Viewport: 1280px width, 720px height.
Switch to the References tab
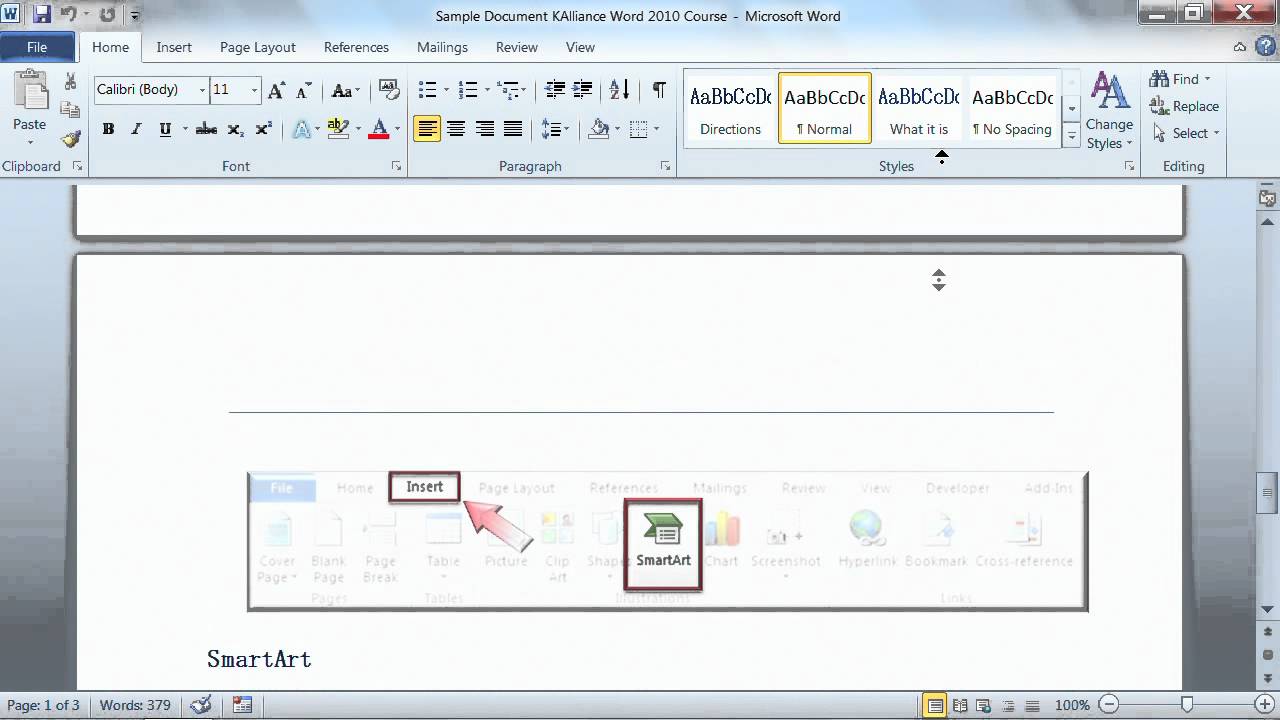point(356,47)
